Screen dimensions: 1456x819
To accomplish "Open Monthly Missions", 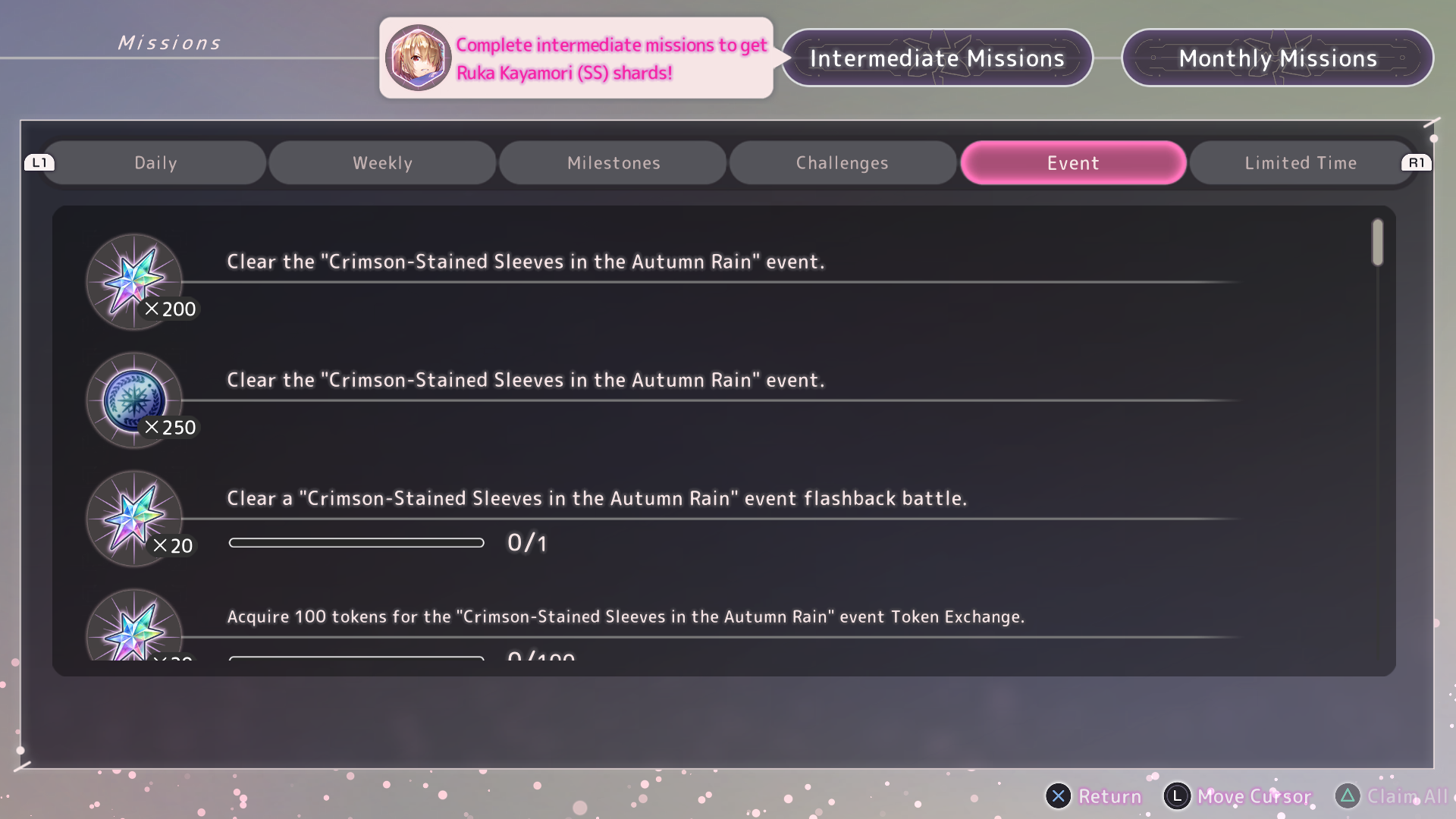I will click(1278, 58).
